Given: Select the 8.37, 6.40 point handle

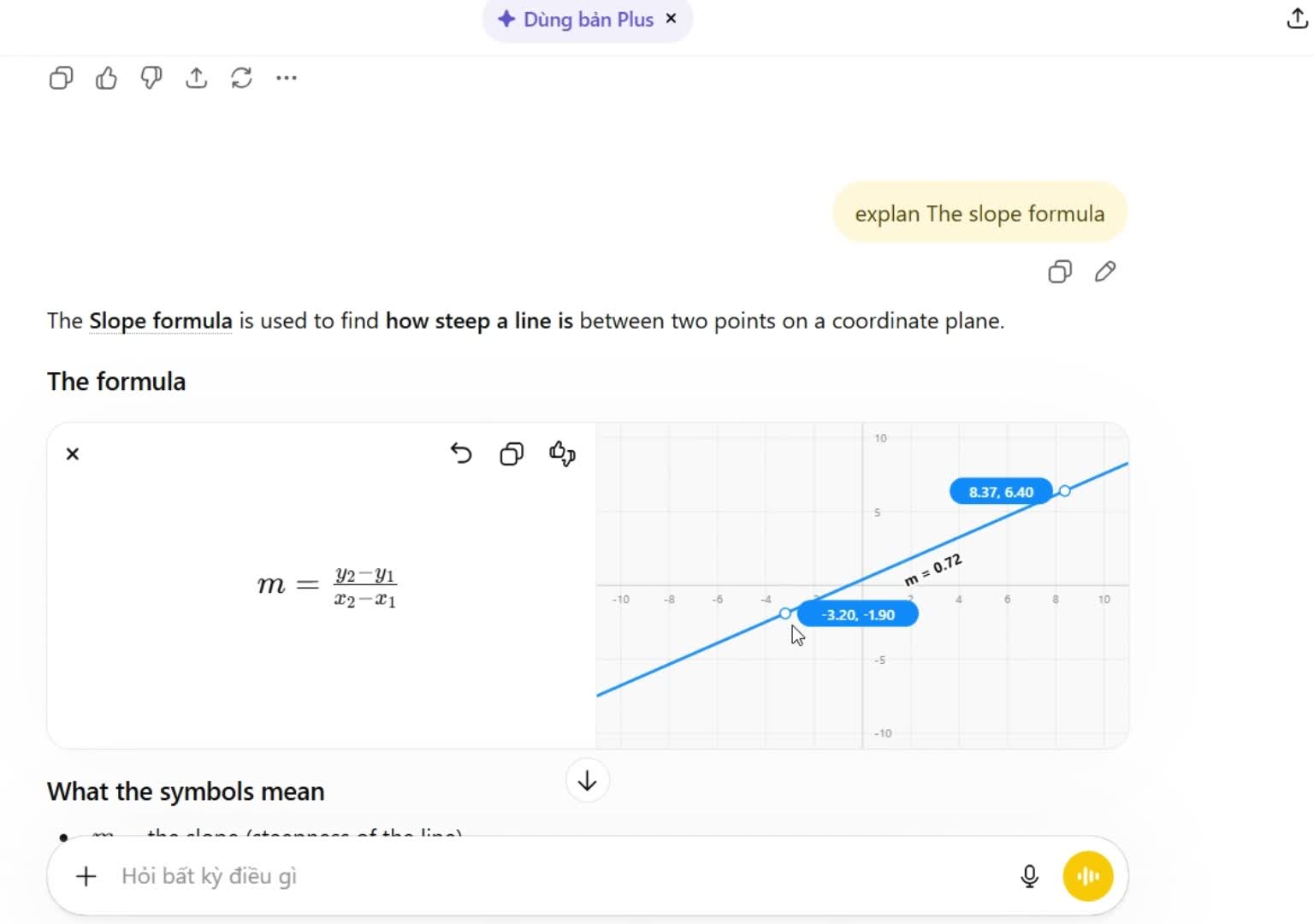Looking at the screenshot, I should [x=1064, y=491].
